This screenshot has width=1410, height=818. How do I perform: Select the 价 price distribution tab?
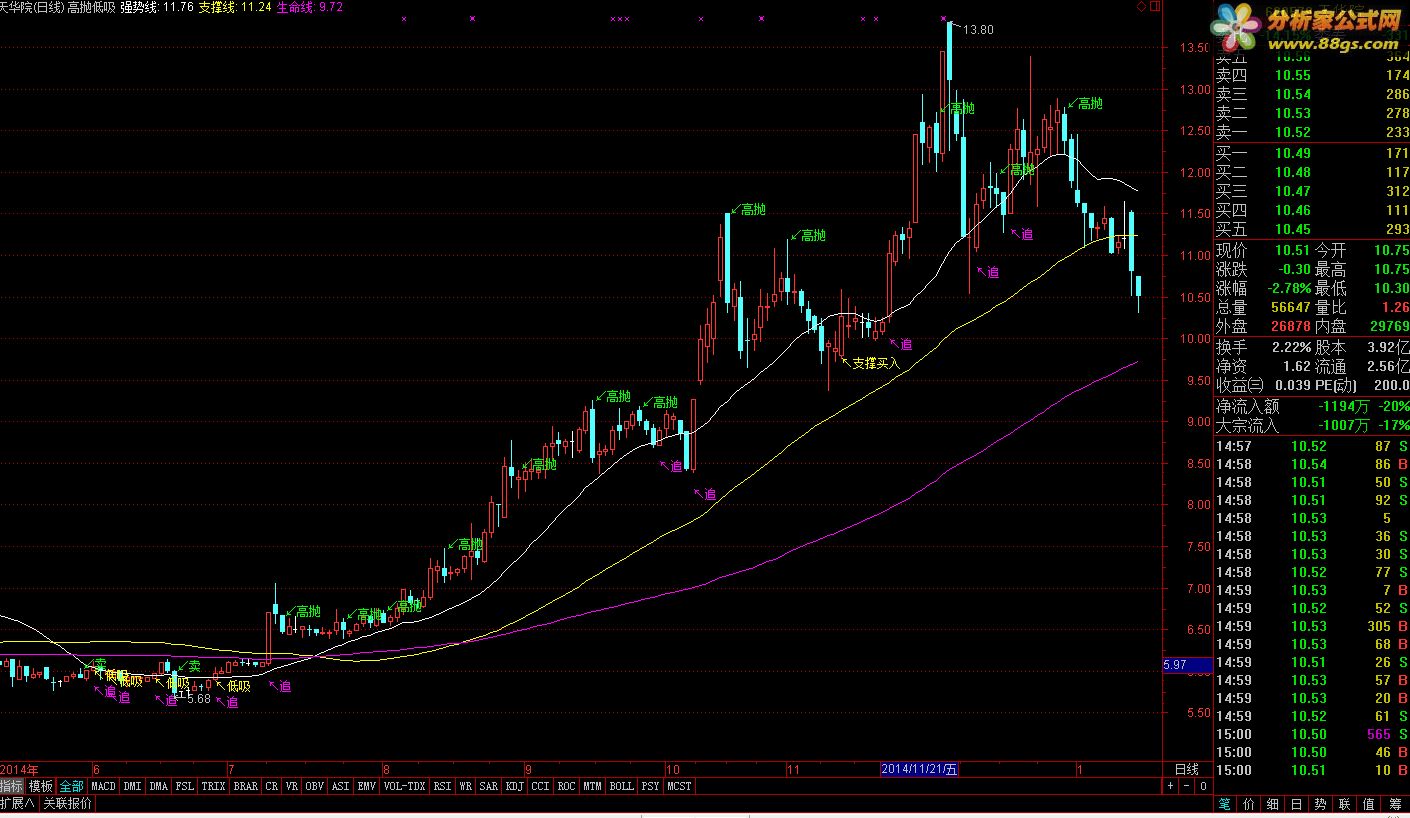(x=1249, y=804)
